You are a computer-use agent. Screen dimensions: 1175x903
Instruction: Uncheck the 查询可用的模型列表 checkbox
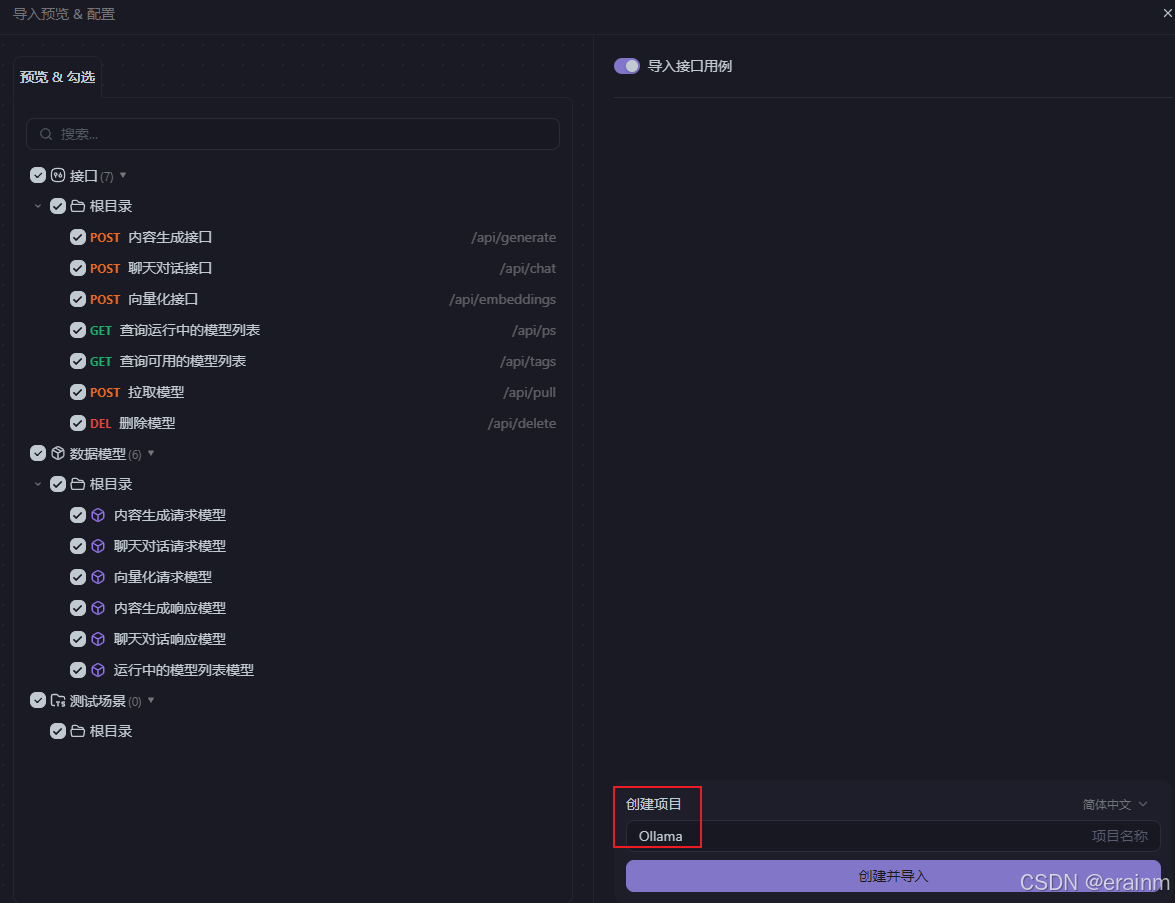click(78, 361)
